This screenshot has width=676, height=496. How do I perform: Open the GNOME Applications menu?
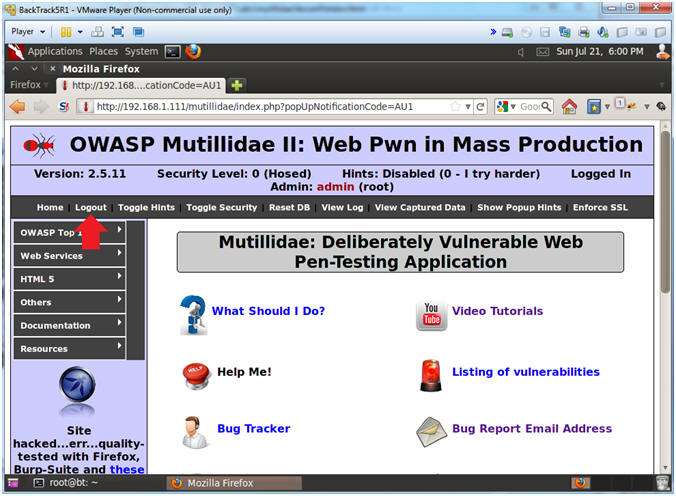tap(55, 51)
